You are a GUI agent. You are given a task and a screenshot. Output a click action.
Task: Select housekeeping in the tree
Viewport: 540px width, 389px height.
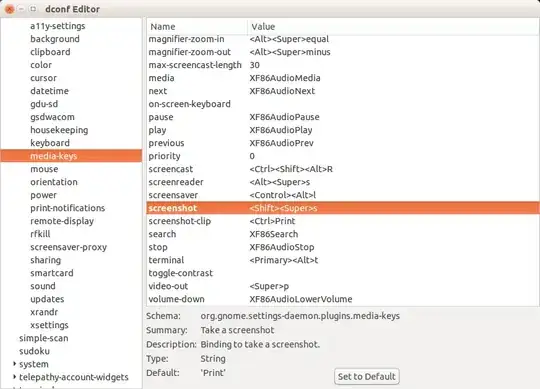59,130
